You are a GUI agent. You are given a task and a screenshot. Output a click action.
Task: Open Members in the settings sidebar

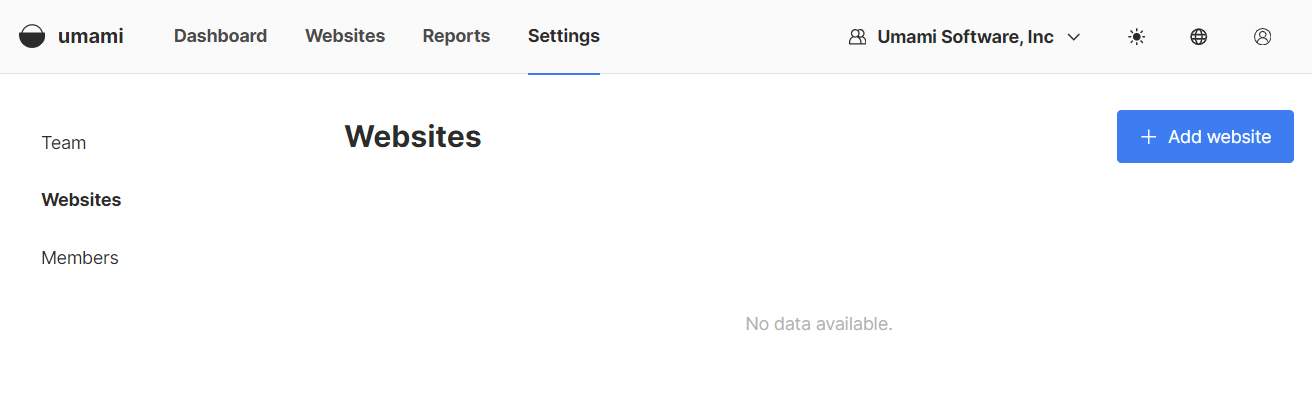tap(80, 258)
